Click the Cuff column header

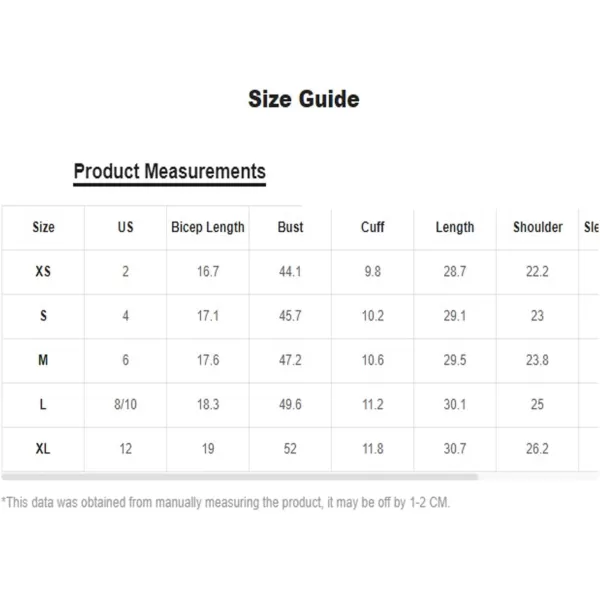point(373,227)
